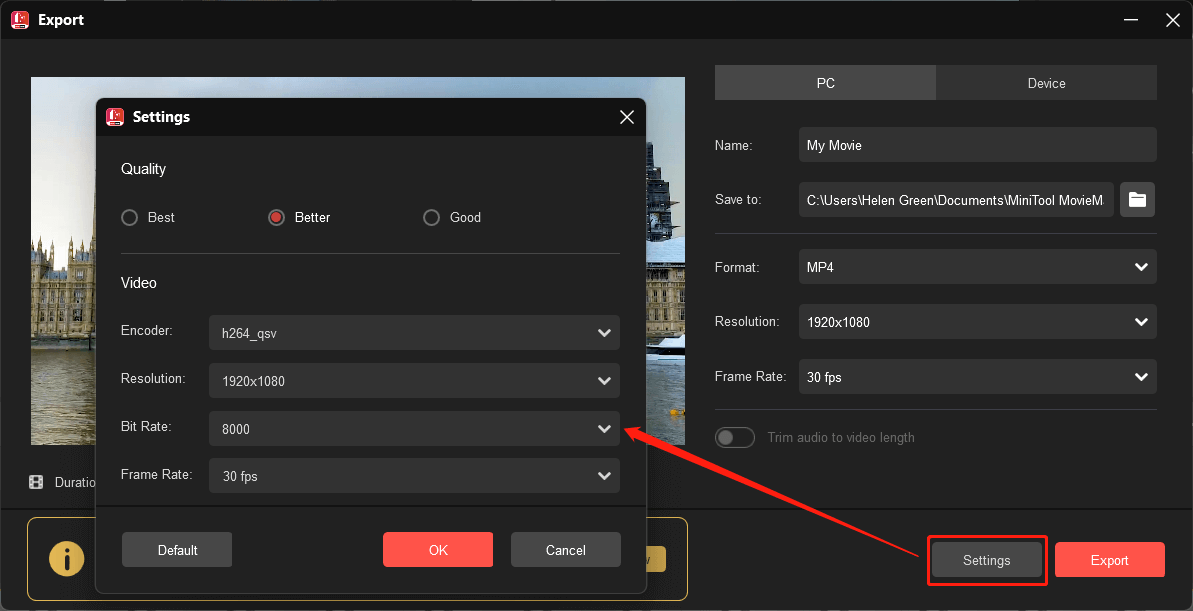Image resolution: width=1193 pixels, height=611 pixels.
Task: Switch to the PC export tab
Action: coord(826,83)
